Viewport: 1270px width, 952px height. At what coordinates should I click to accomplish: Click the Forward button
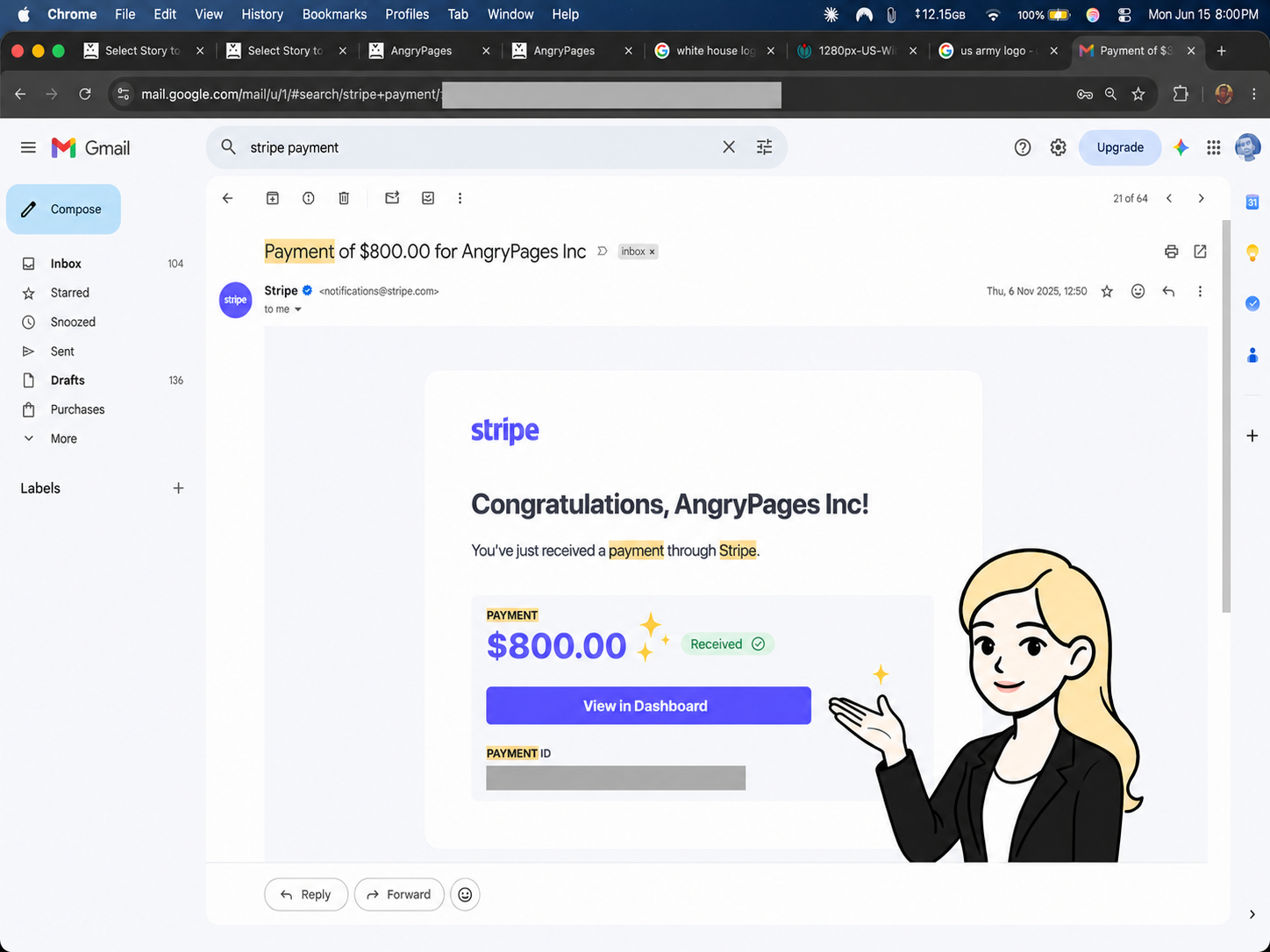point(399,894)
